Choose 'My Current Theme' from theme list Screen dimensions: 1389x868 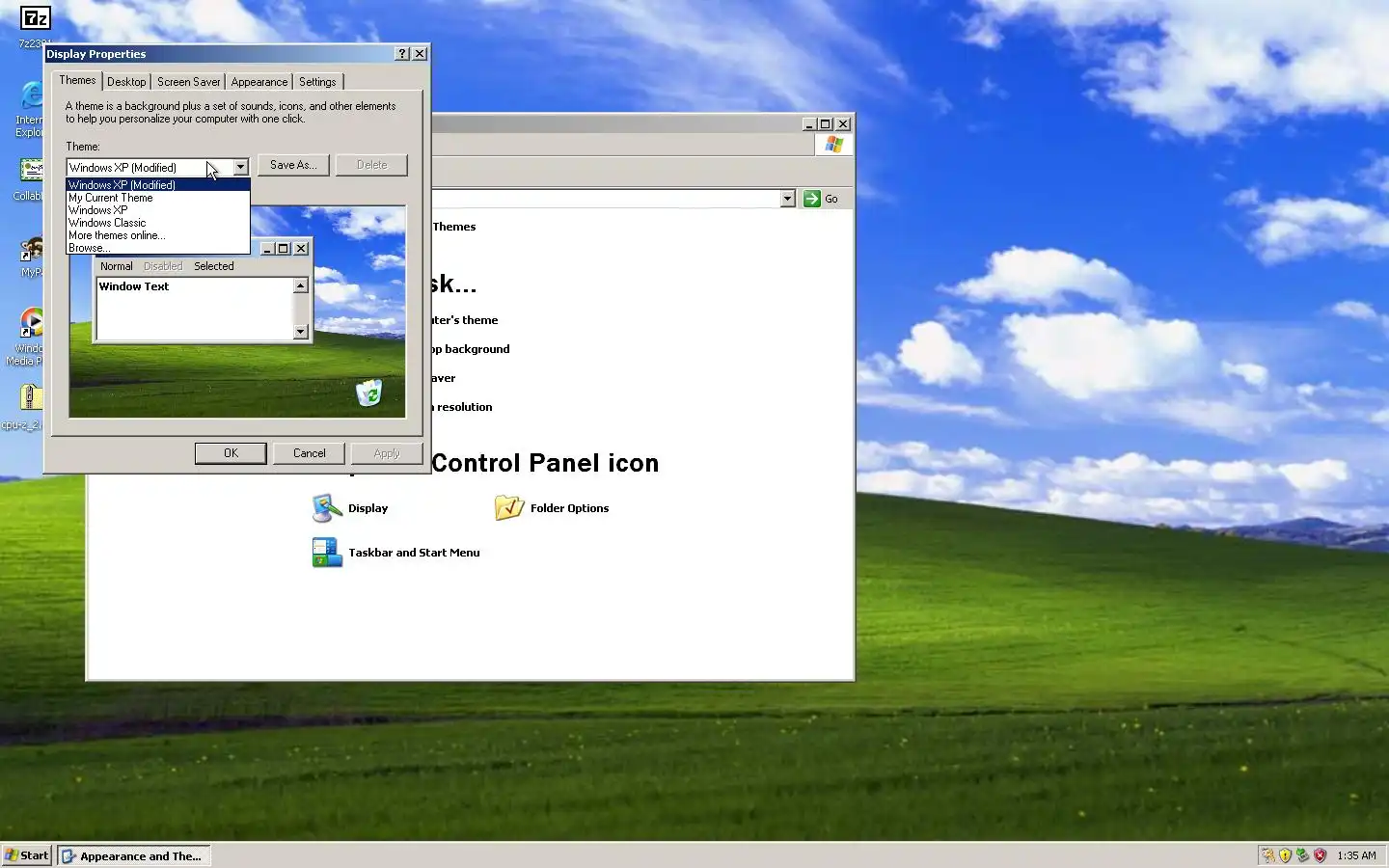coord(158,198)
